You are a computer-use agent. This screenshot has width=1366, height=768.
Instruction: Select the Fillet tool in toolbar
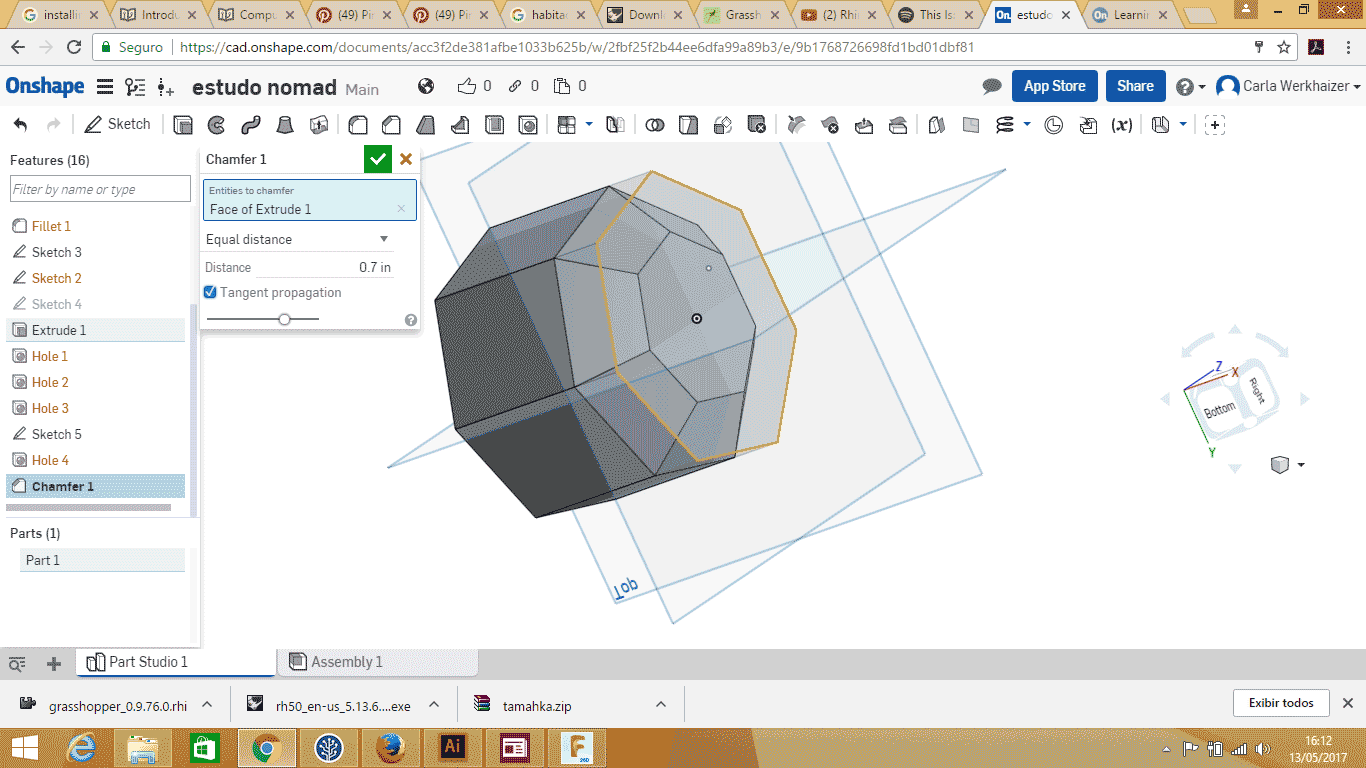pyautogui.click(x=358, y=125)
